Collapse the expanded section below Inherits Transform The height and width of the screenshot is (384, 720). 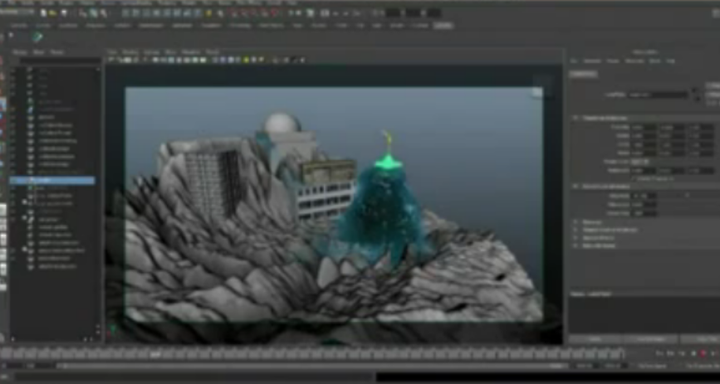(x=576, y=186)
